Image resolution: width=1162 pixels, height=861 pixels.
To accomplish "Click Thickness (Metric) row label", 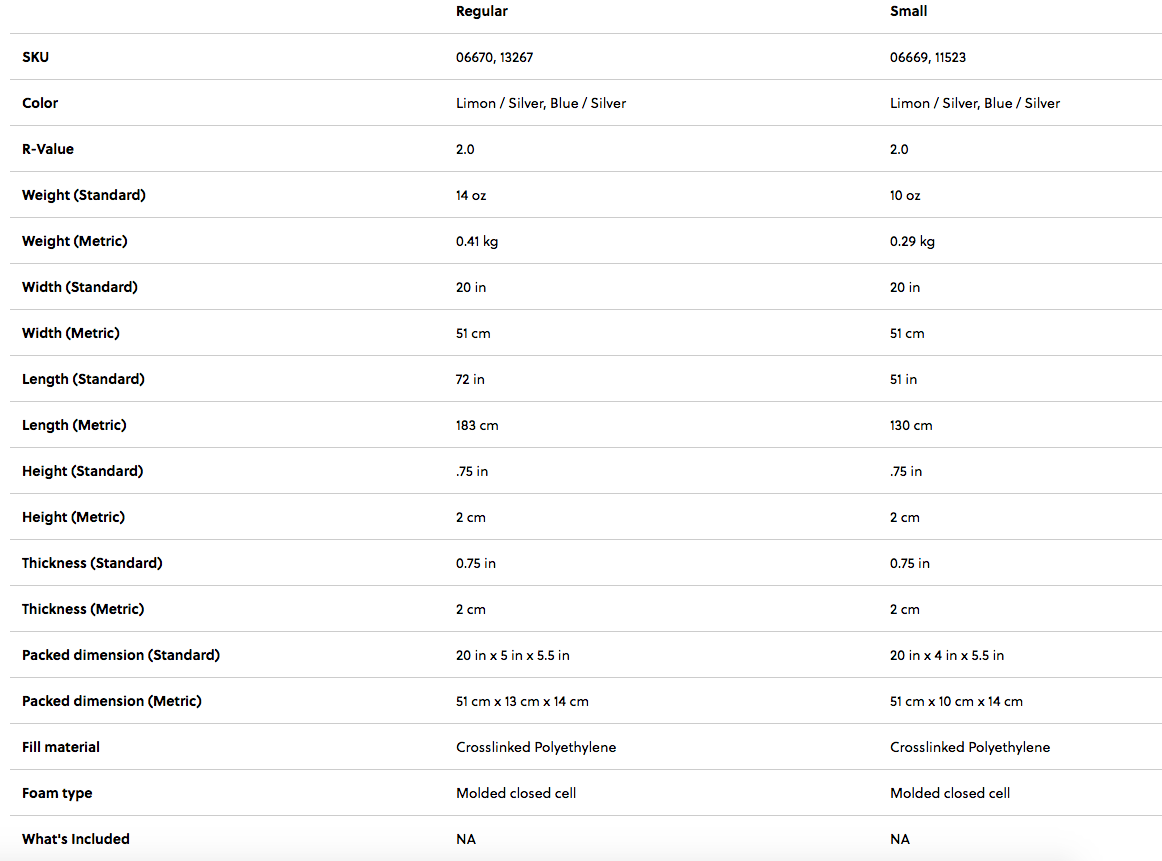I will pos(83,609).
